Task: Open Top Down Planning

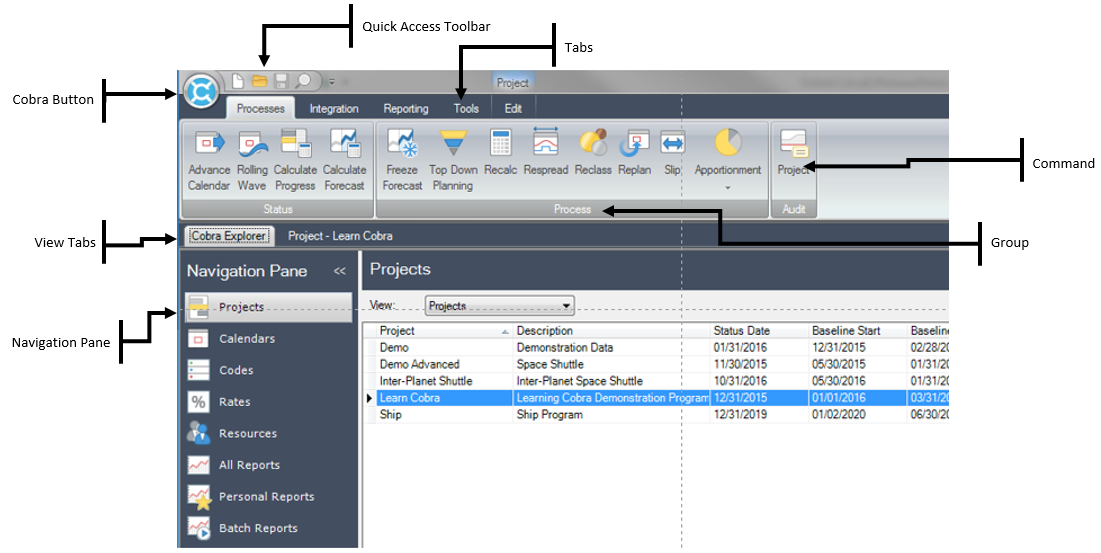Action: (x=453, y=145)
